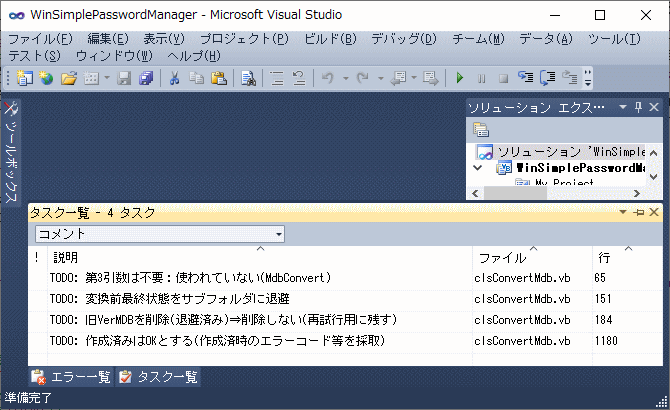Click the Redo arrow icon
This screenshot has width=670, height=410.
[x=363, y=78]
